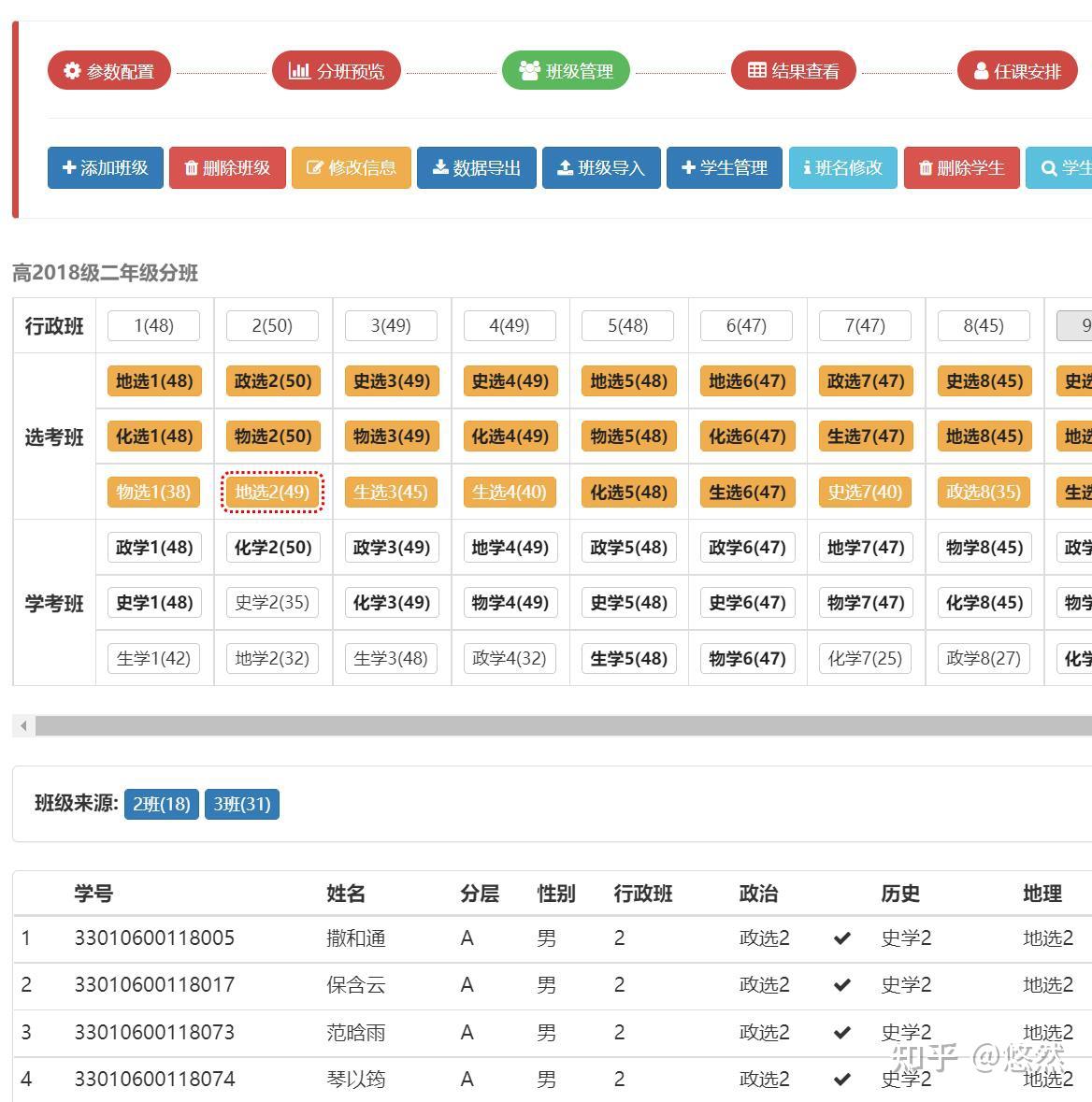Switch to the 任课安排 tab

[x=1017, y=69]
